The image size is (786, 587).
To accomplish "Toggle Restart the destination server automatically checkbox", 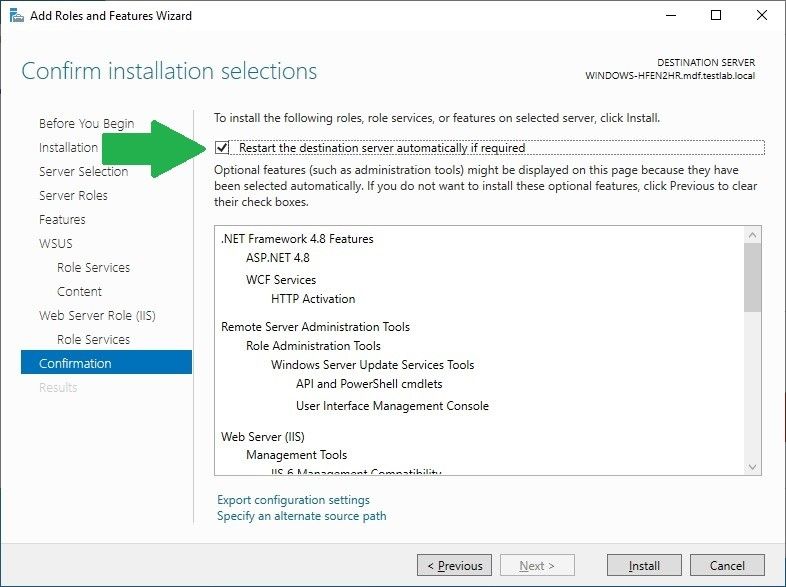I will [x=222, y=147].
